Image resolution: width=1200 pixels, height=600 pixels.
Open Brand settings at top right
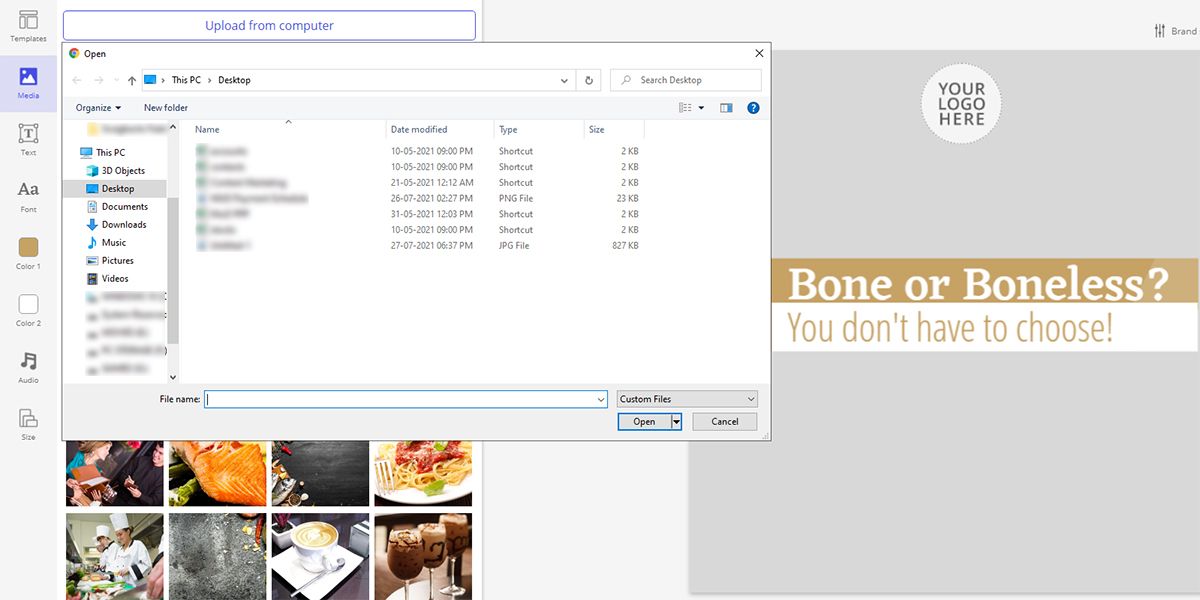click(x=1175, y=31)
